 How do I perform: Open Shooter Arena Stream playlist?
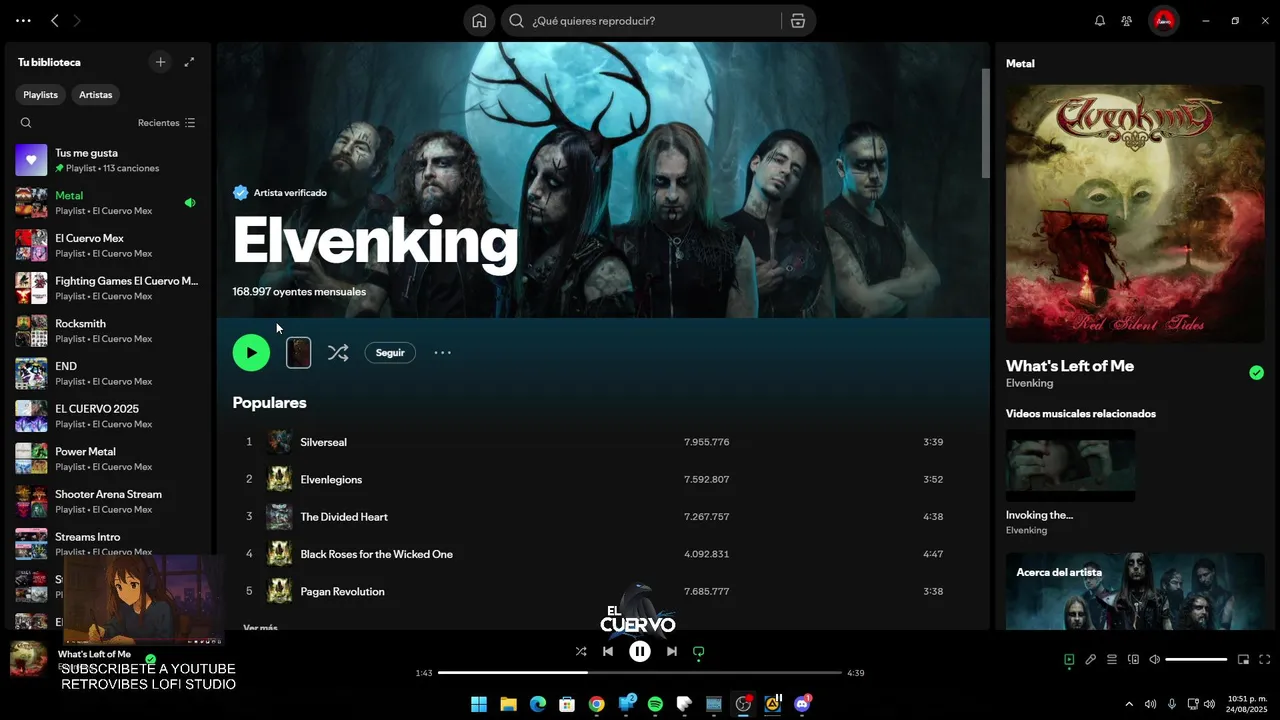point(108,502)
